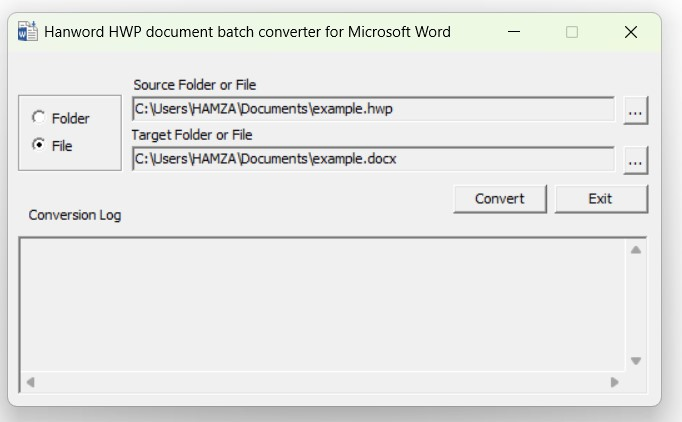Click the Word document app icon in title bar

coord(28,31)
